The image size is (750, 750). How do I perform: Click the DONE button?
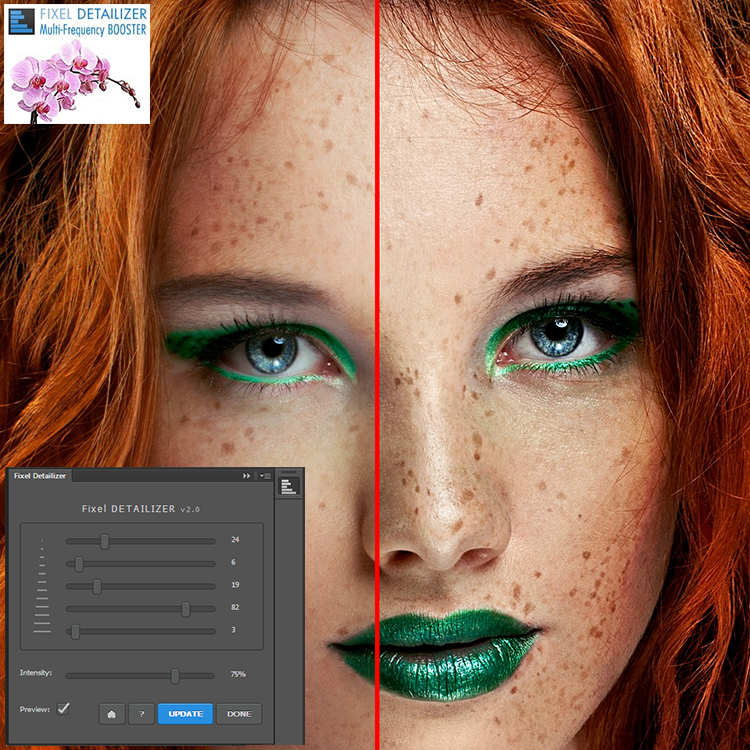(x=239, y=714)
